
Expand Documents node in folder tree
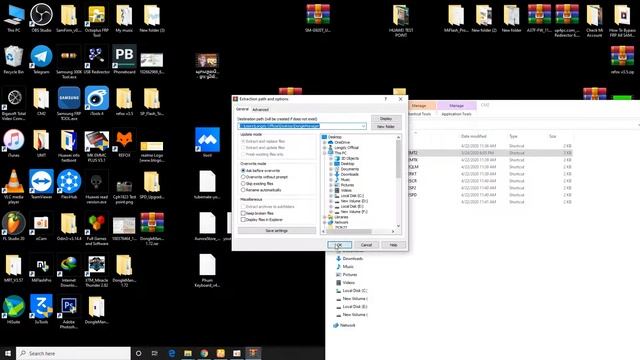tap(331, 169)
